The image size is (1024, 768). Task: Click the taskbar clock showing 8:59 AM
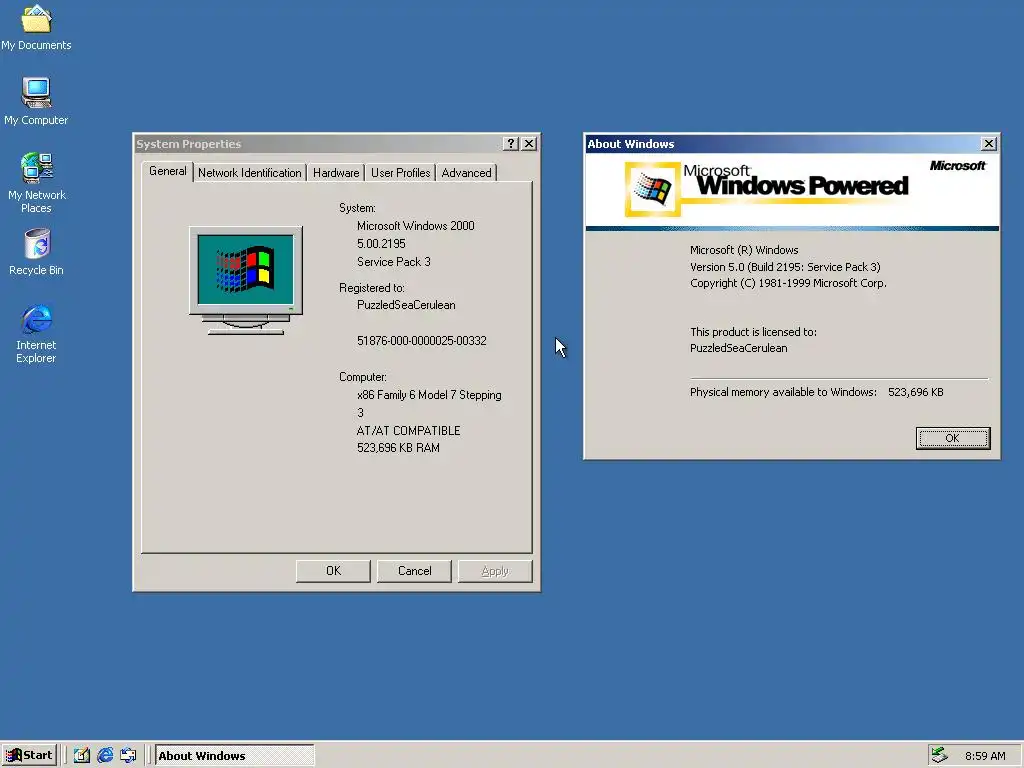pyautogui.click(x=985, y=756)
